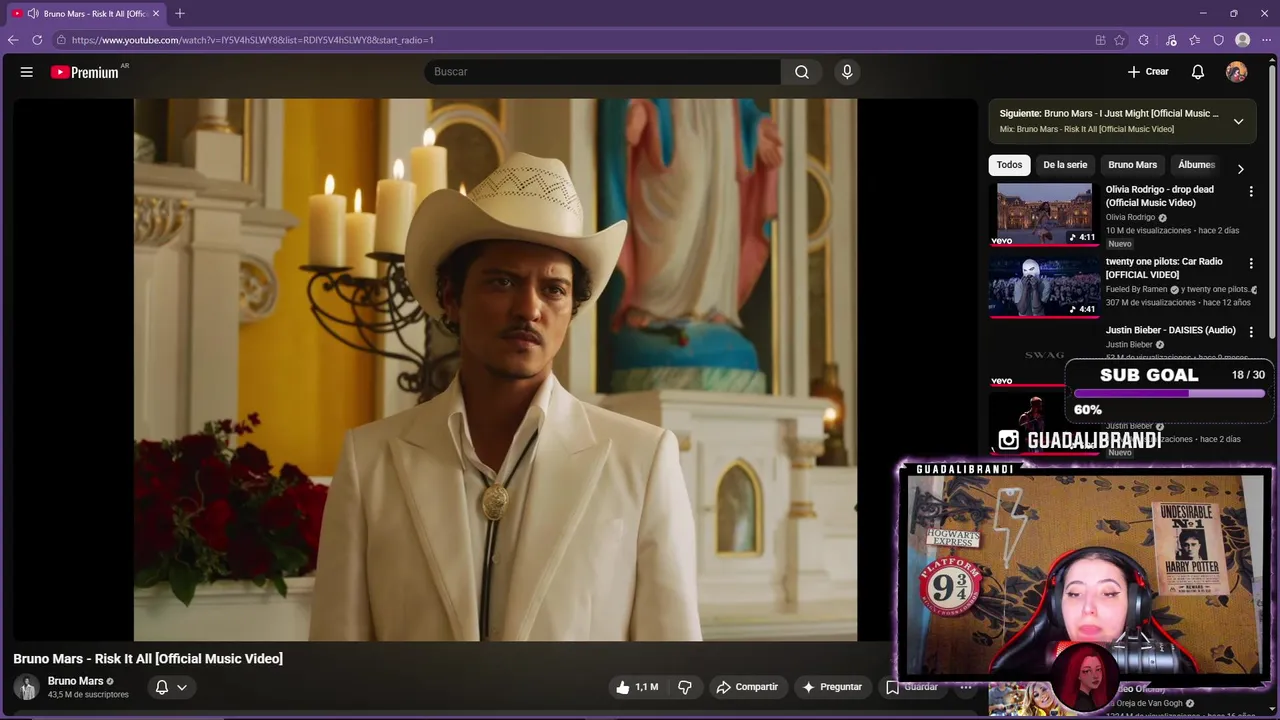Open the media control music note icon
The width and height of the screenshot is (1280, 720).
click(1171, 40)
